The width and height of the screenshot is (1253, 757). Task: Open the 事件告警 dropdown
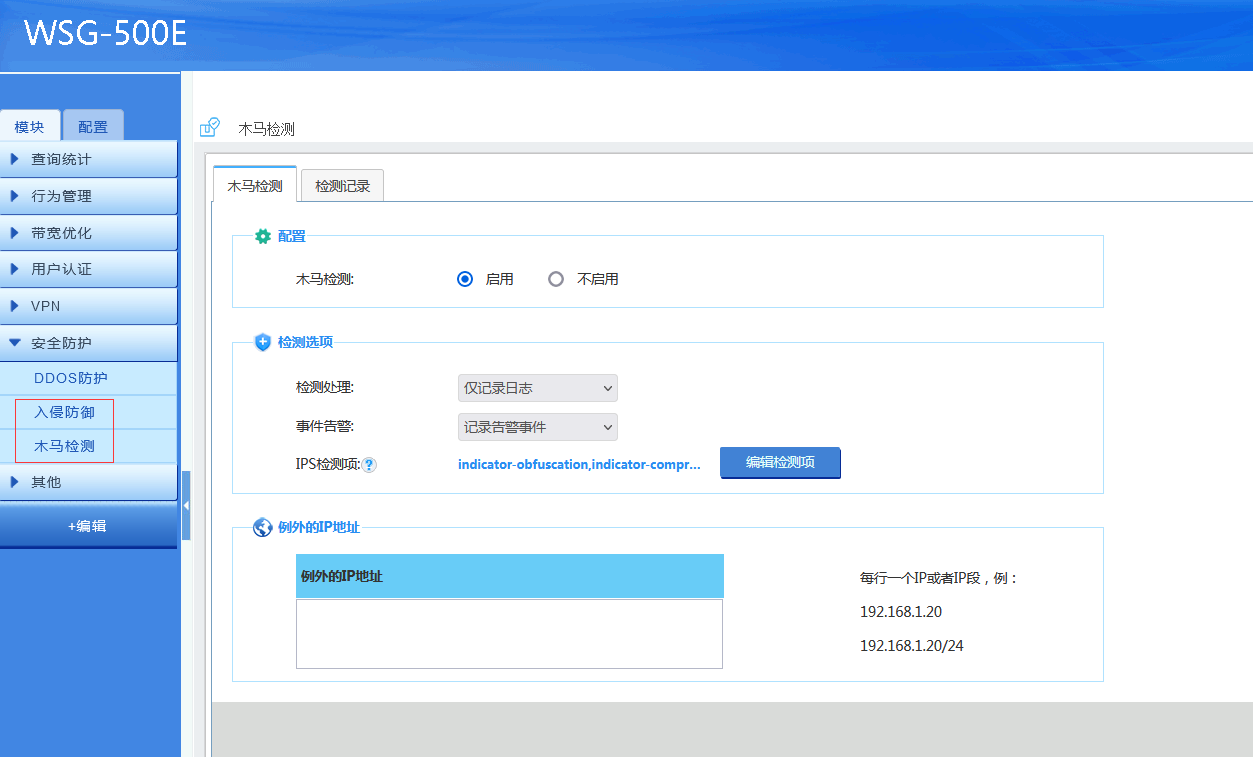pos(537,428)
